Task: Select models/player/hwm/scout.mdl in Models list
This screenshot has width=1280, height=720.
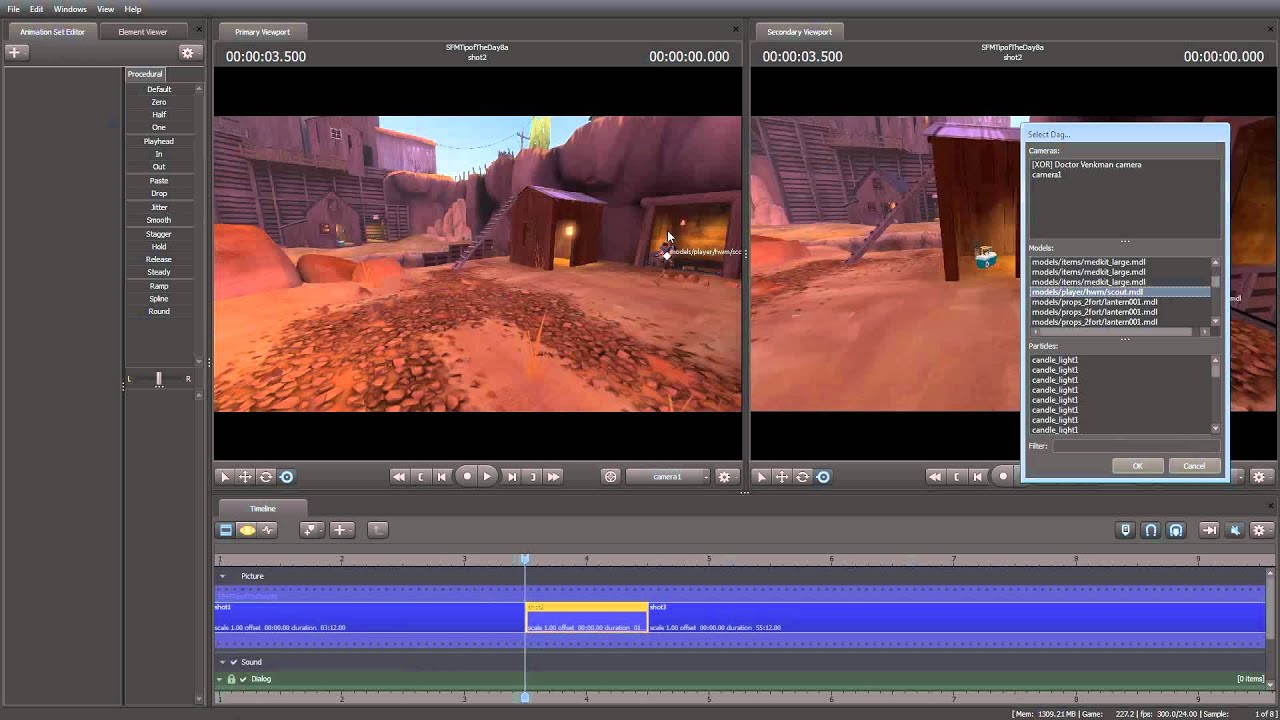Action: coord(1120,292)
